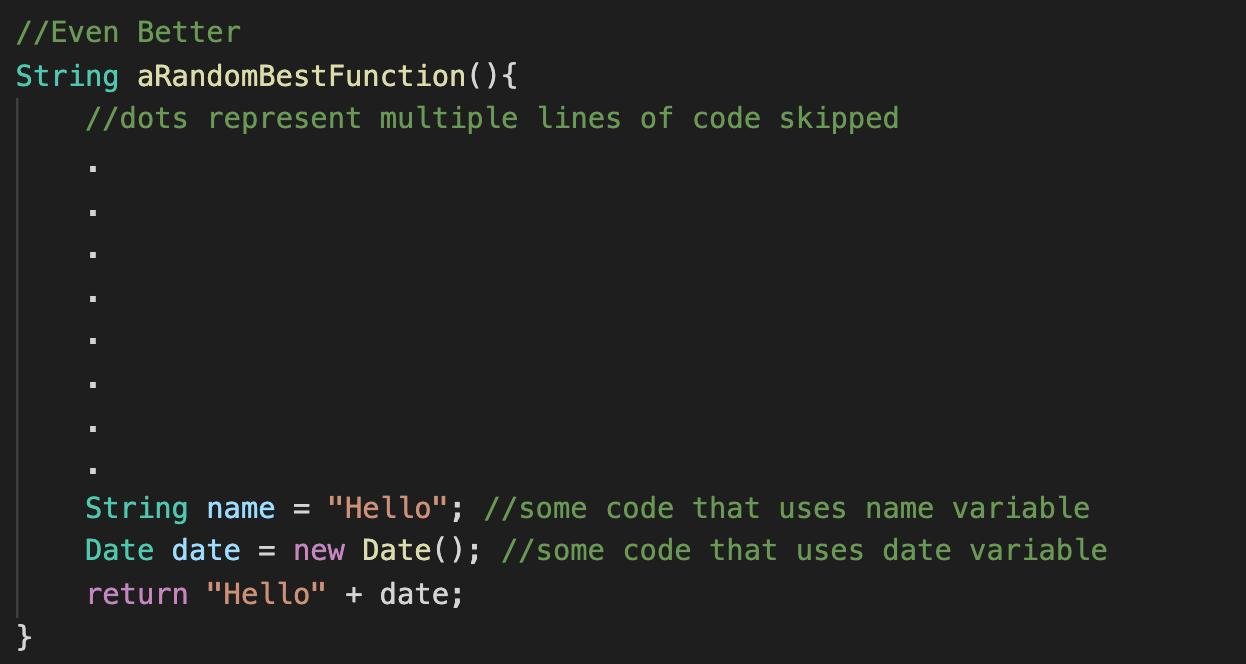Click the first dot placeholder line
Viewport: 1246px width, 664px height.
coord(93,168)
